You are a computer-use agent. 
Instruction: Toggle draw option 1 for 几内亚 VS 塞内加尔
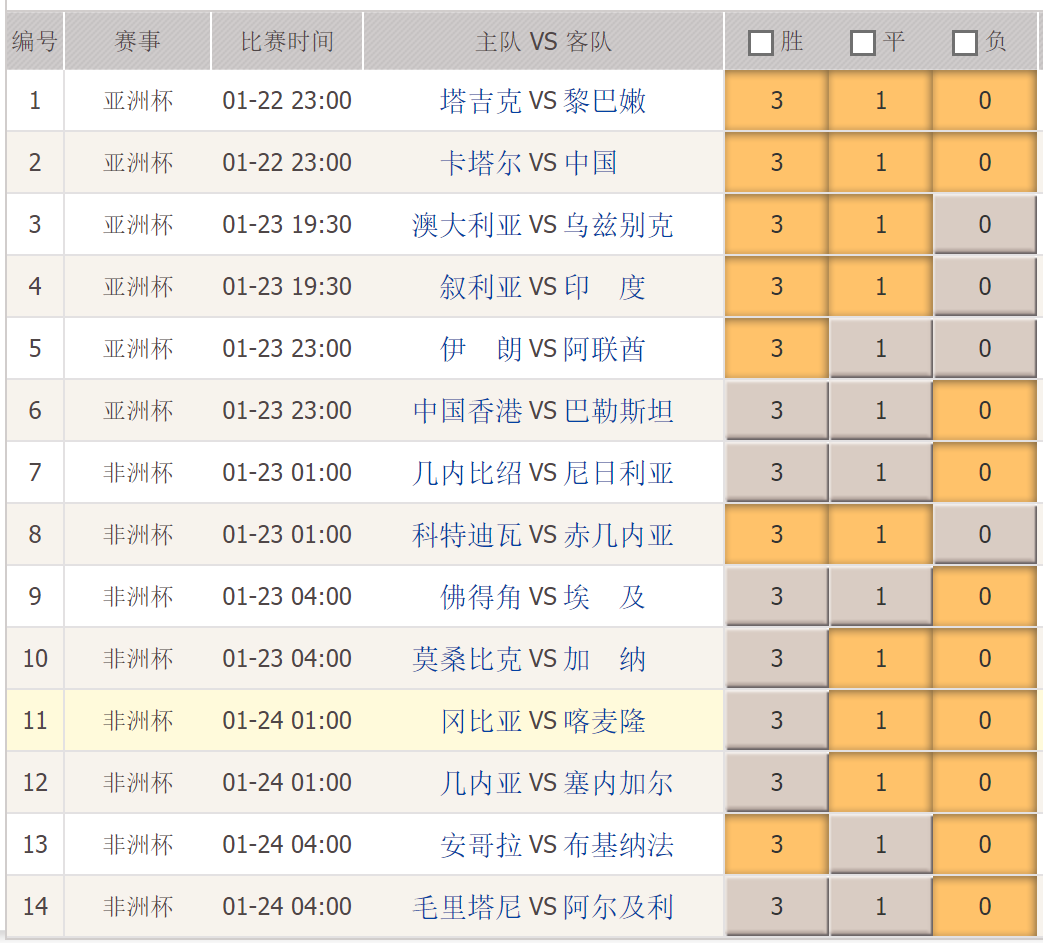pyautogui.click(x=881, y=782)
